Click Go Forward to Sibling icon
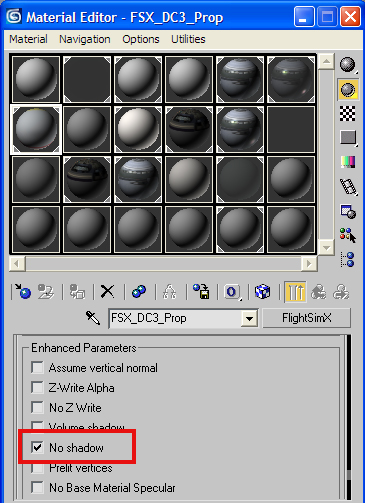The height and width of the screenshot is (503, 365). [x=341, y=292]
